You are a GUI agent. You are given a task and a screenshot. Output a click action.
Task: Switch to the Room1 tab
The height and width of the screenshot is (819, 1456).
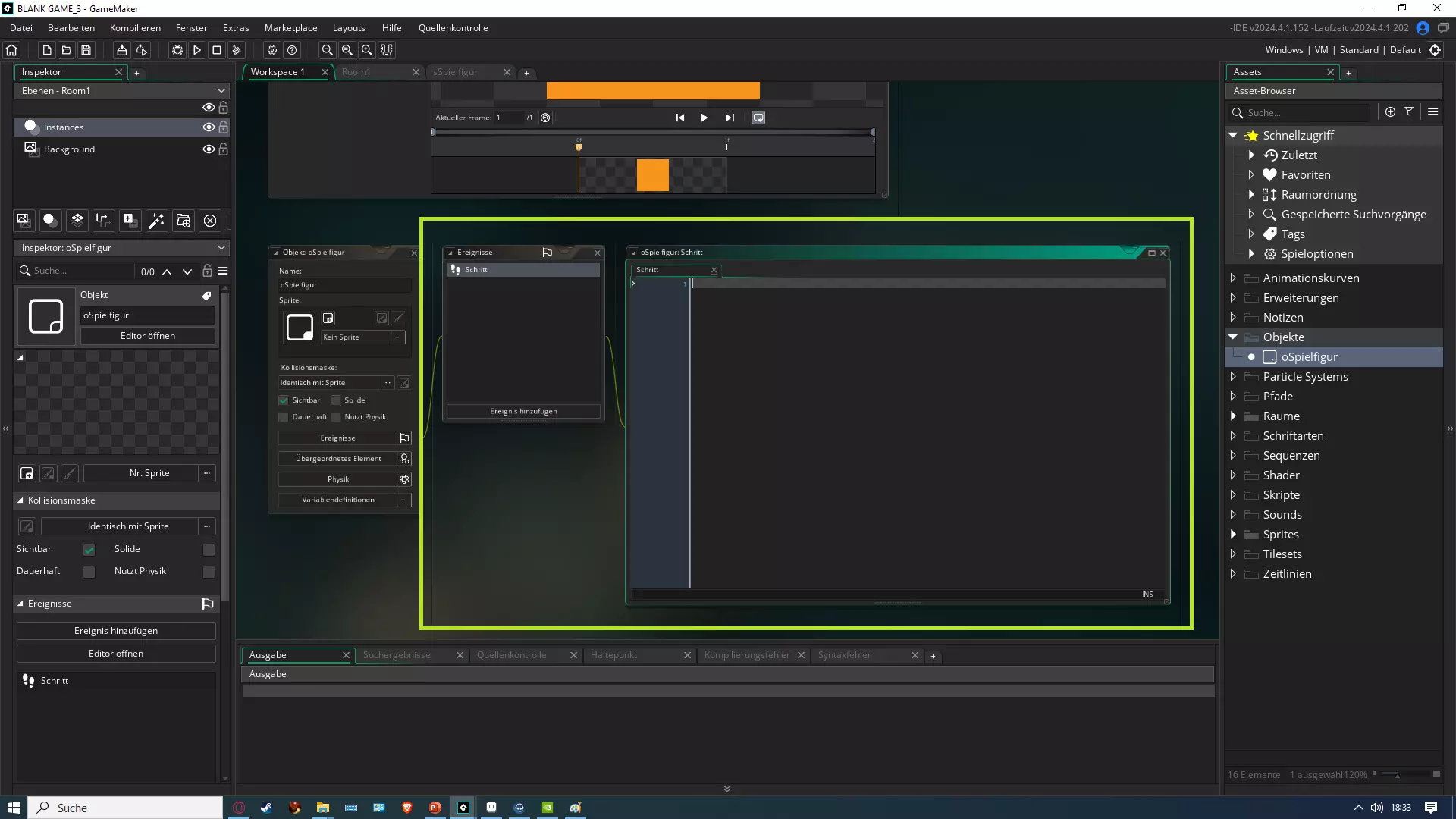coord(356,72)
